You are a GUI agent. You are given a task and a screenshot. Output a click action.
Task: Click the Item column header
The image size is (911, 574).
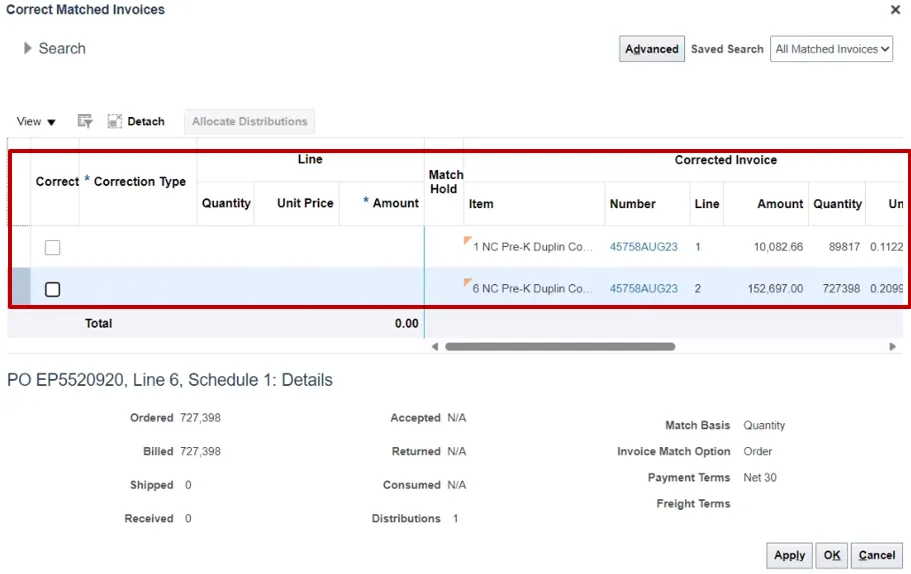click(x=481, y=204)
